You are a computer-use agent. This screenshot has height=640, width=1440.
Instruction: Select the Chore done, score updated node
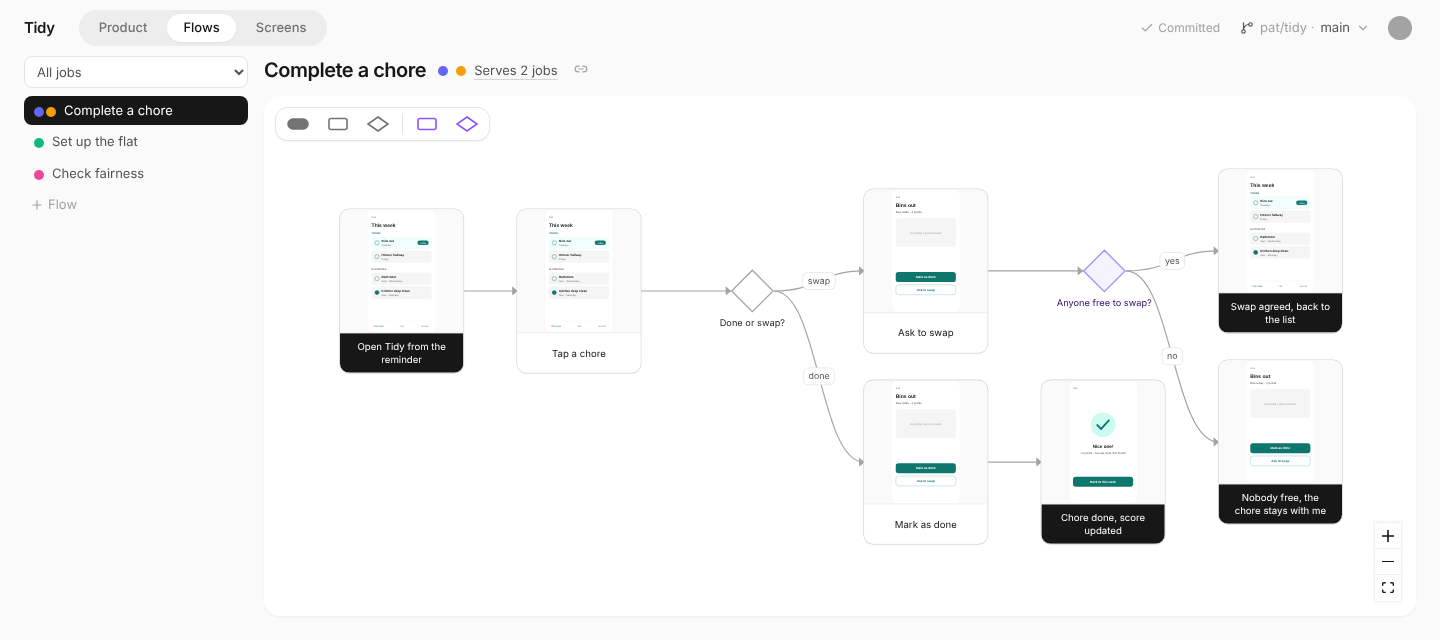click(x=1103, y=462)
